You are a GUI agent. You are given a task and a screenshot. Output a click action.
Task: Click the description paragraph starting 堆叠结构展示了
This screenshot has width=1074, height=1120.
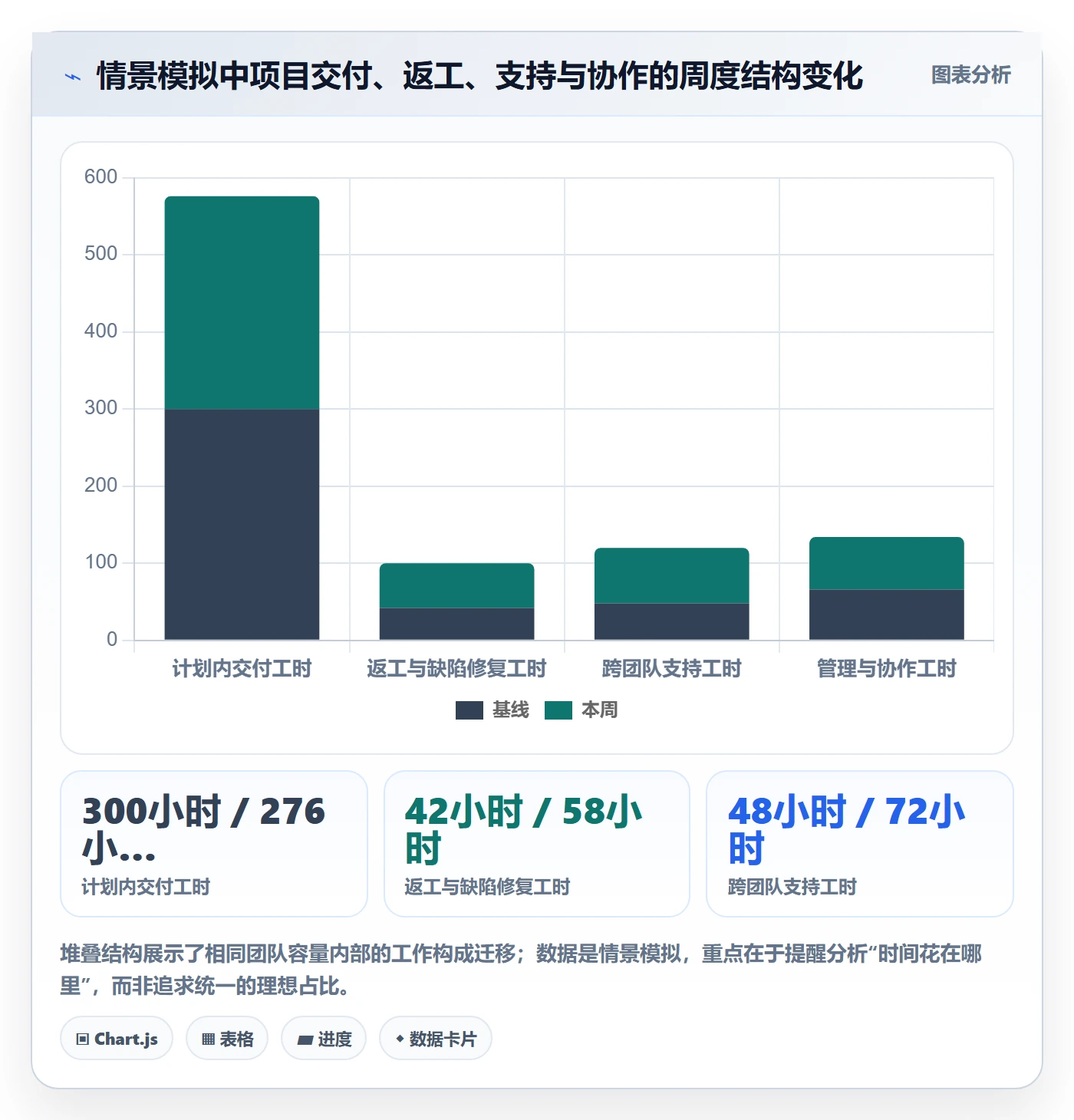521,970
